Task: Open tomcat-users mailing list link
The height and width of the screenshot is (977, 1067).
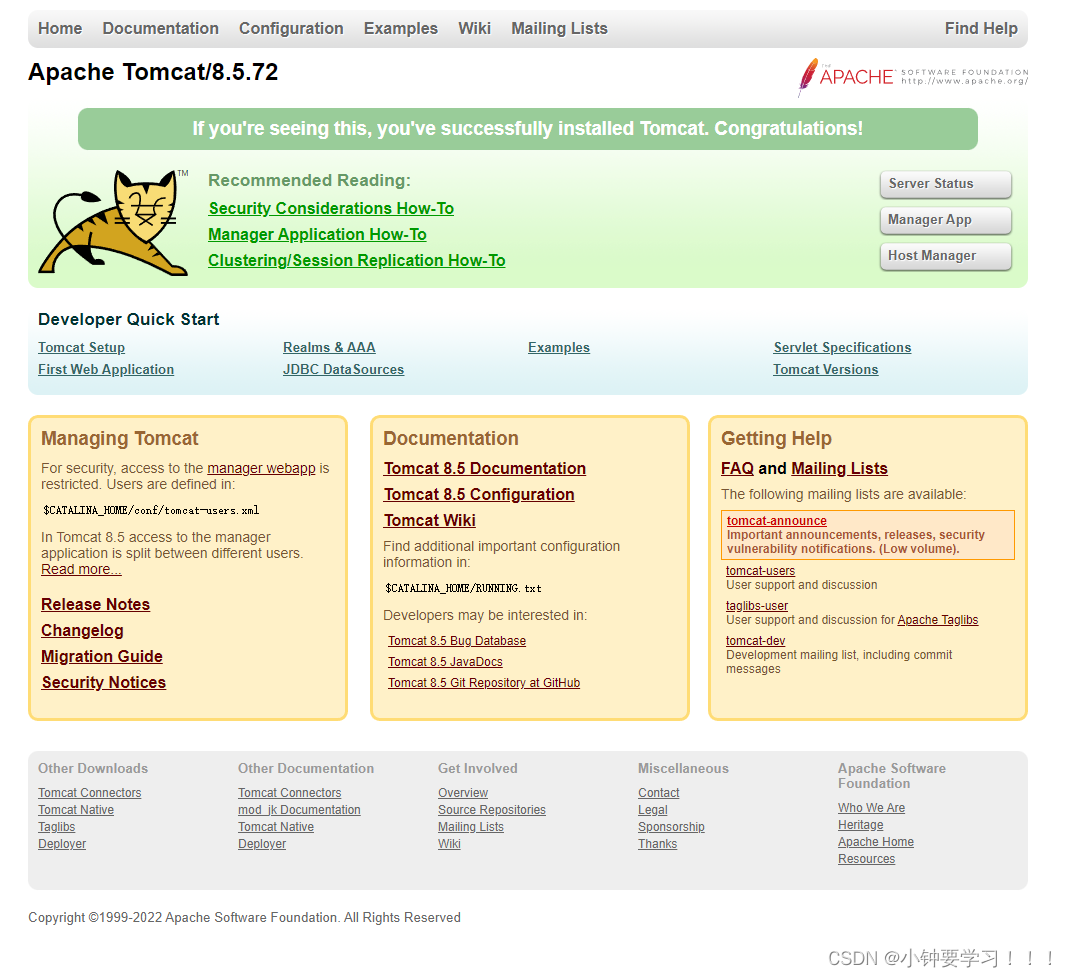Action: pyautogui.click(x=760, y=571)
